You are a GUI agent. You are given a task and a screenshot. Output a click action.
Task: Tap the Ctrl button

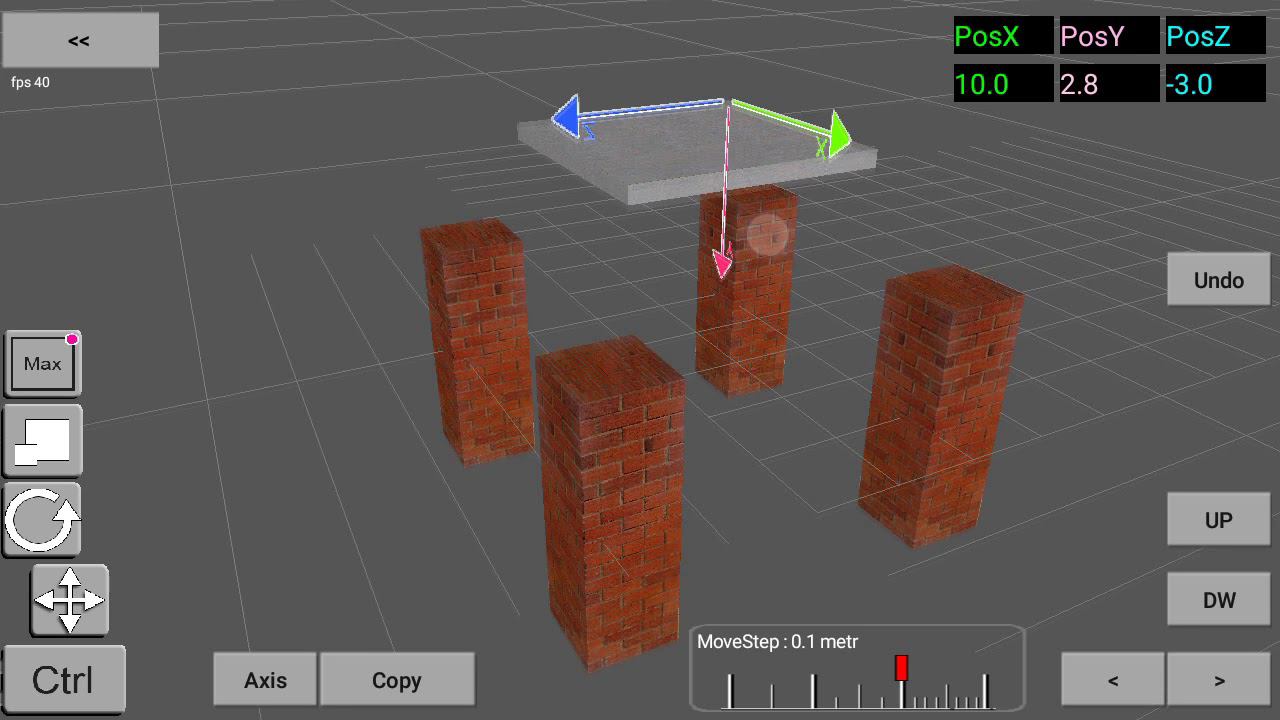pyautogui.click(x=63, y=680)
